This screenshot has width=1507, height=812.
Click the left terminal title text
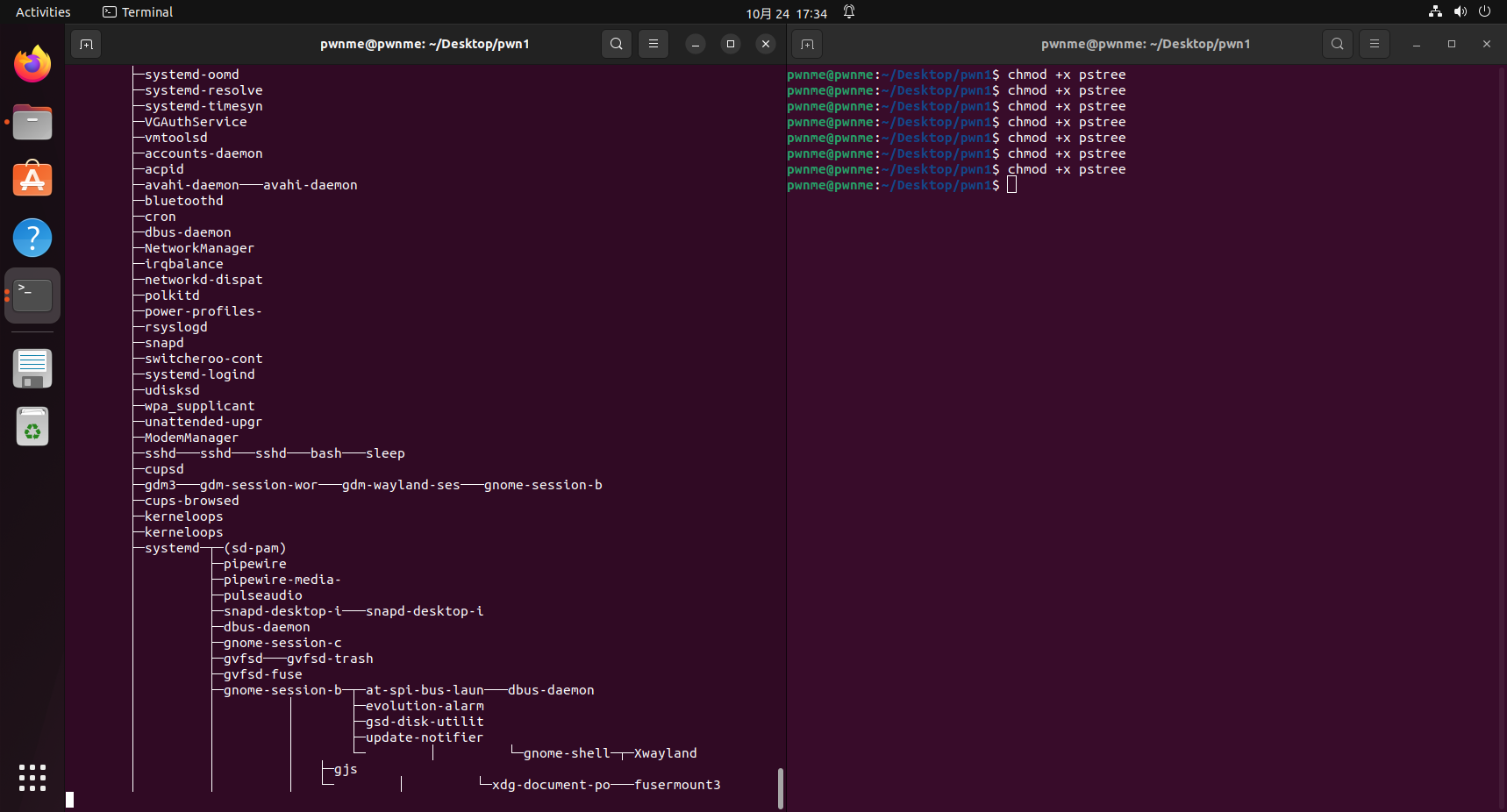point(425,44)
